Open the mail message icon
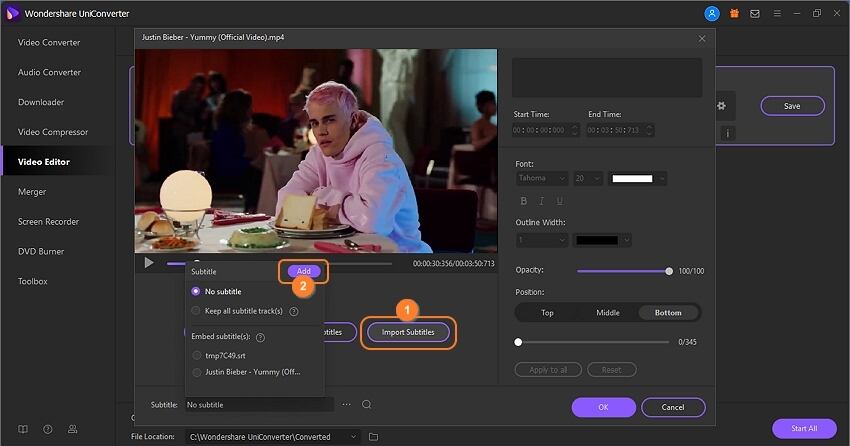This screenshot has width=850, height=446. coord(755,14)
